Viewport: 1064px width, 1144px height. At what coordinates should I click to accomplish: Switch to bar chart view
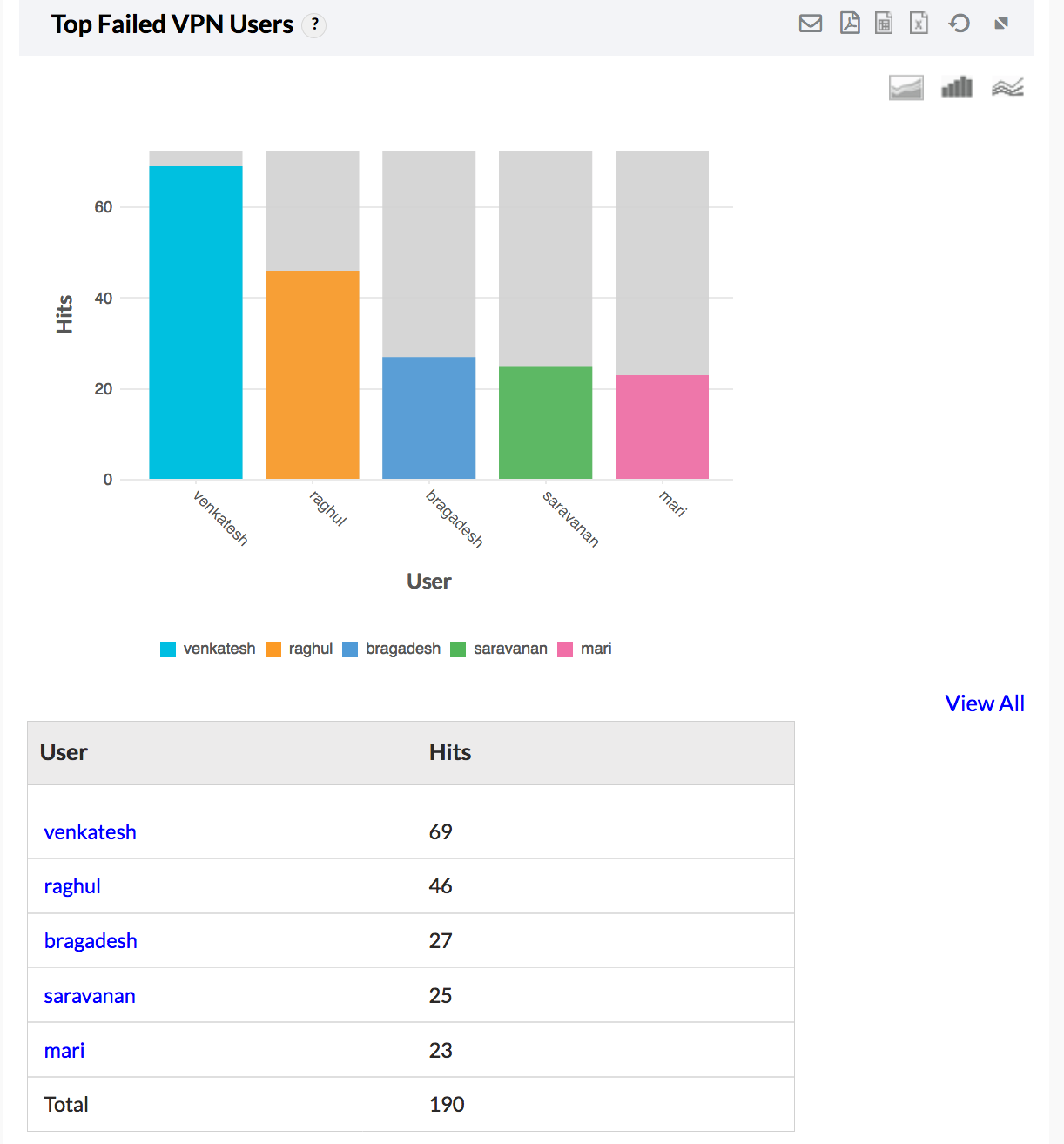[956, 87]
